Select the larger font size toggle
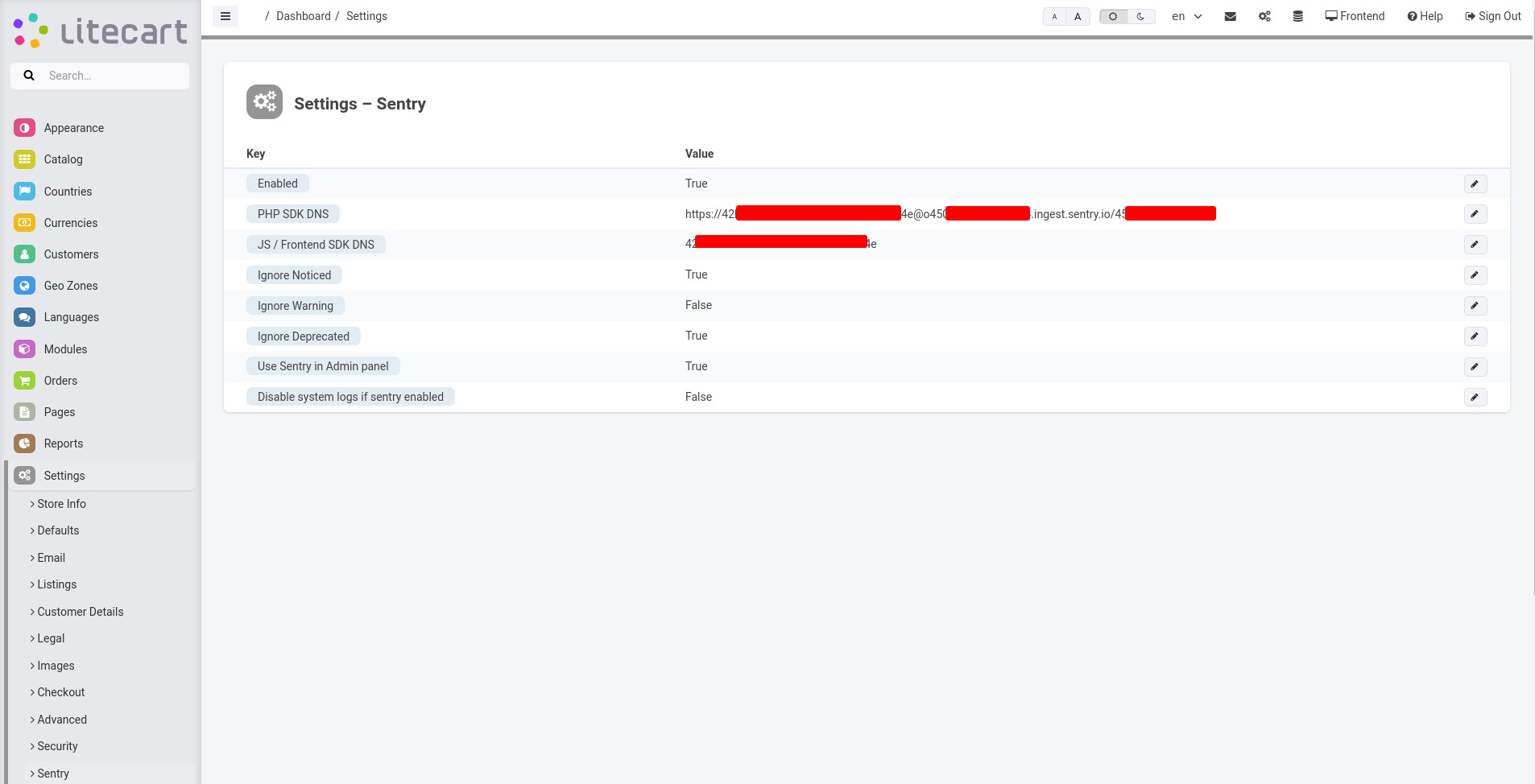 click(1078, 16)
